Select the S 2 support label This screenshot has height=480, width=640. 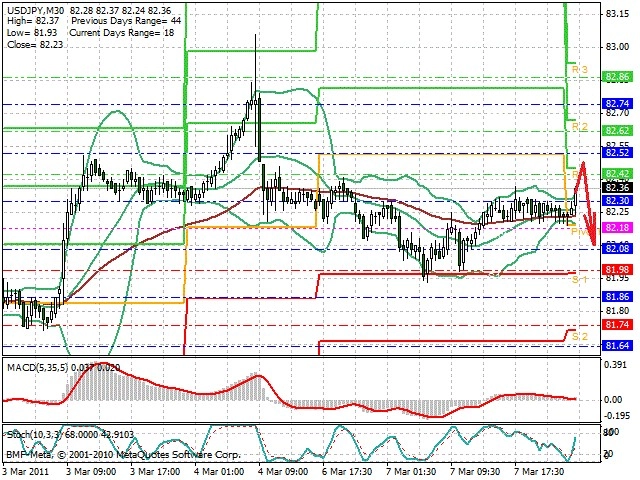click(580, 337)
